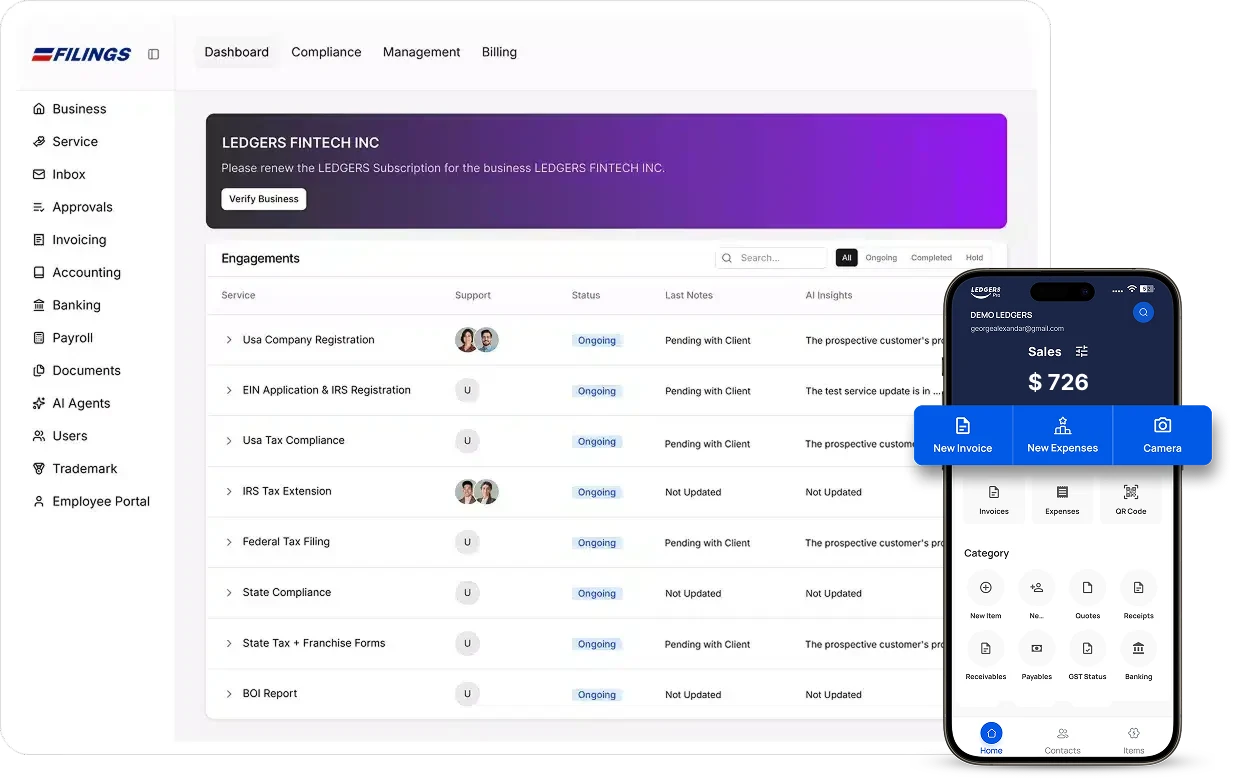
Task: Expand State Tax + Franchise Forms row
Action: pyautogui.click(x=229, y=644)
